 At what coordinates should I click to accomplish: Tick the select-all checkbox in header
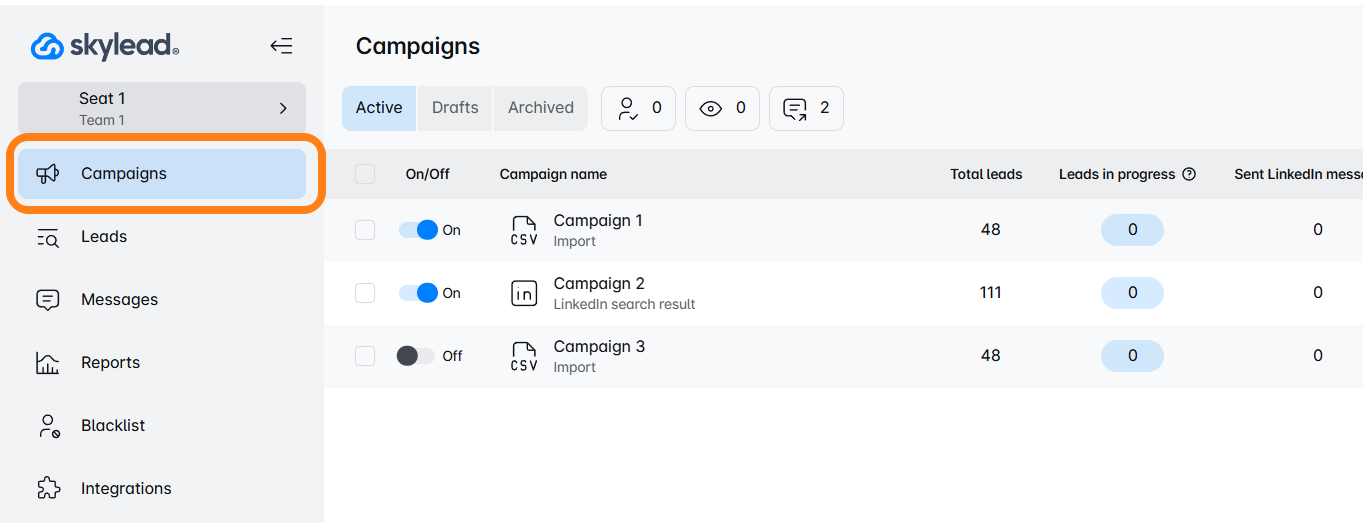pyautogui.click(x=365, y=174)
